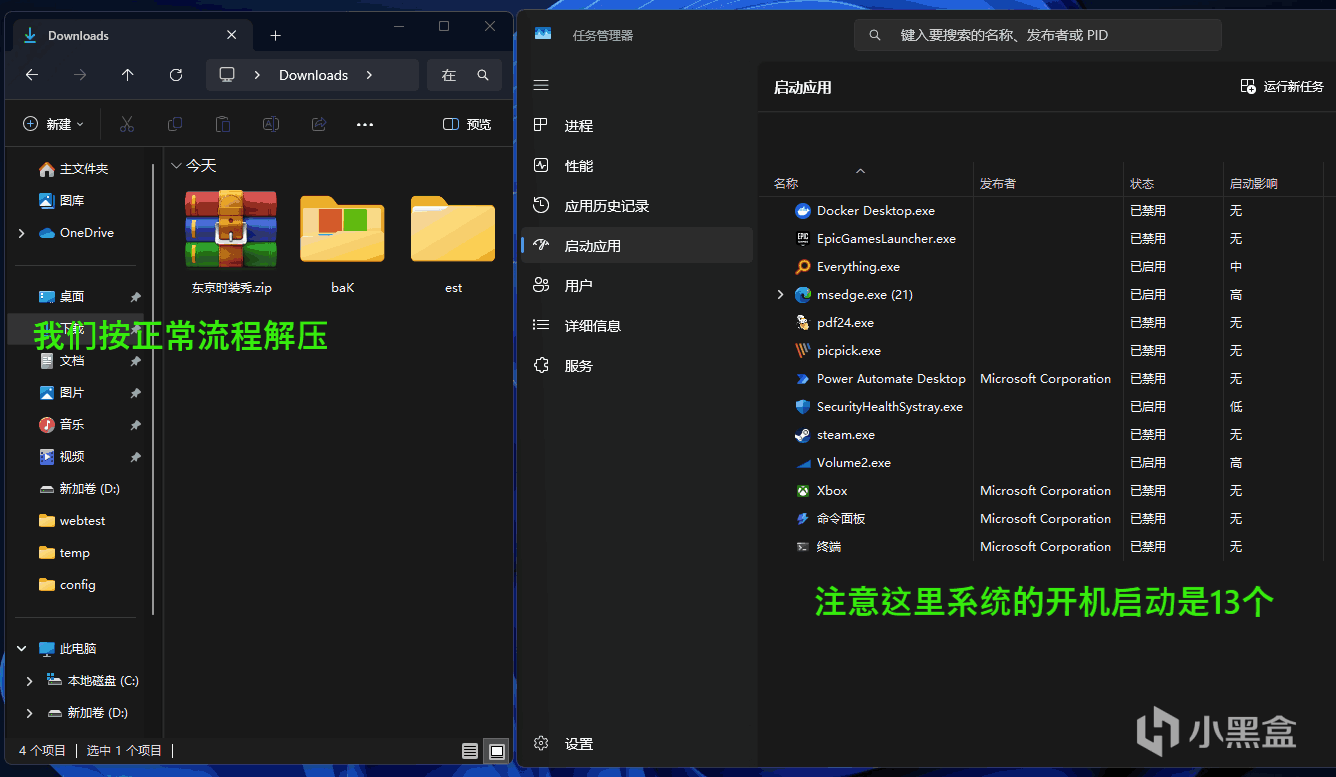Click the Explorer search box
Image resolution: width=1336 pixels, height=777 pixels.
coord(464,75)
